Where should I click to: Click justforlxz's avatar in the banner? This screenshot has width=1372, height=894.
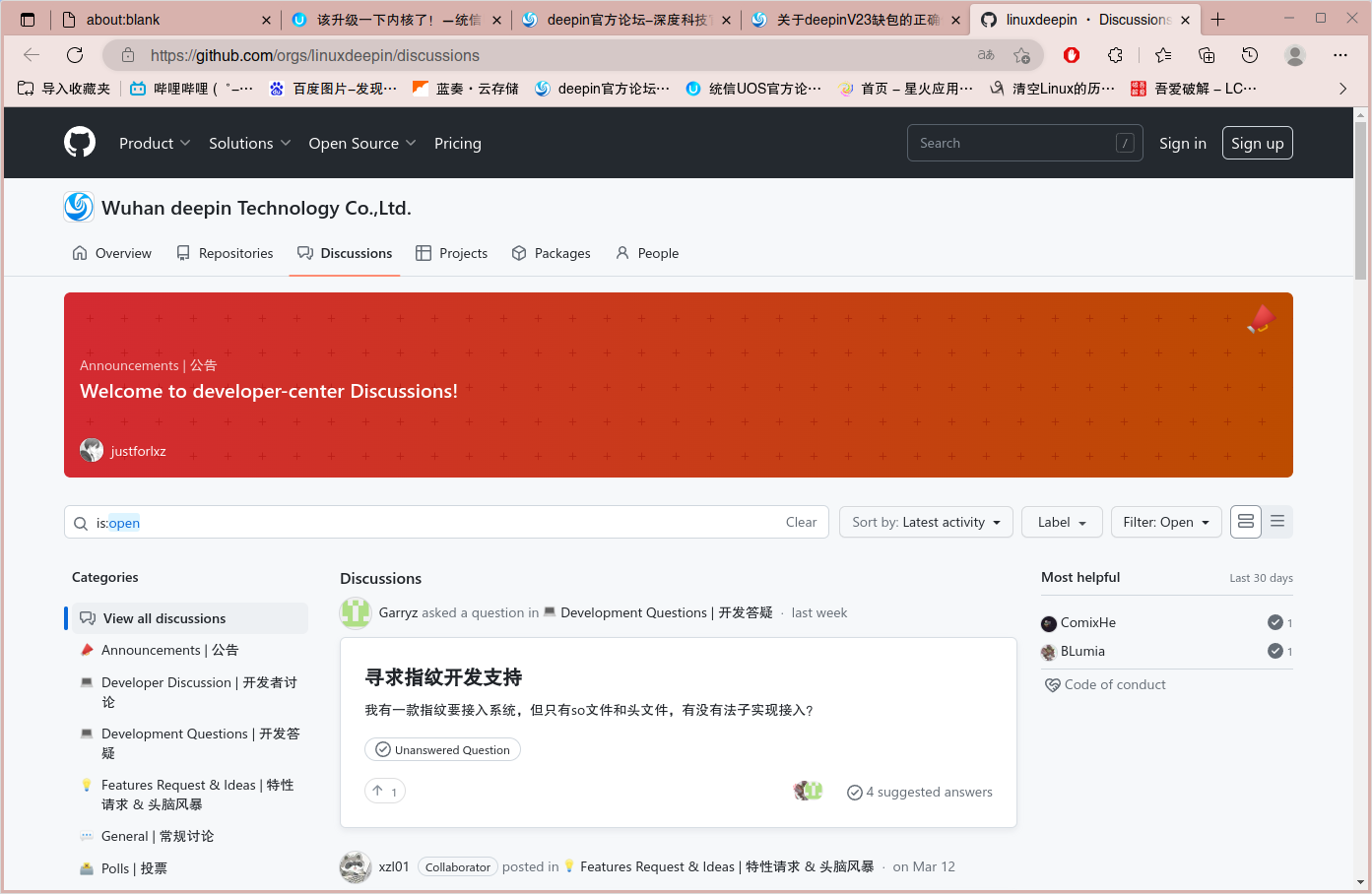[92, 450]
